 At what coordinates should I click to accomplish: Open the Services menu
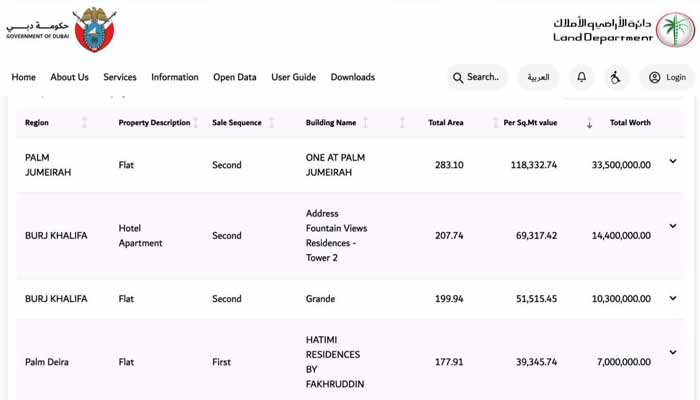point(120,77)
